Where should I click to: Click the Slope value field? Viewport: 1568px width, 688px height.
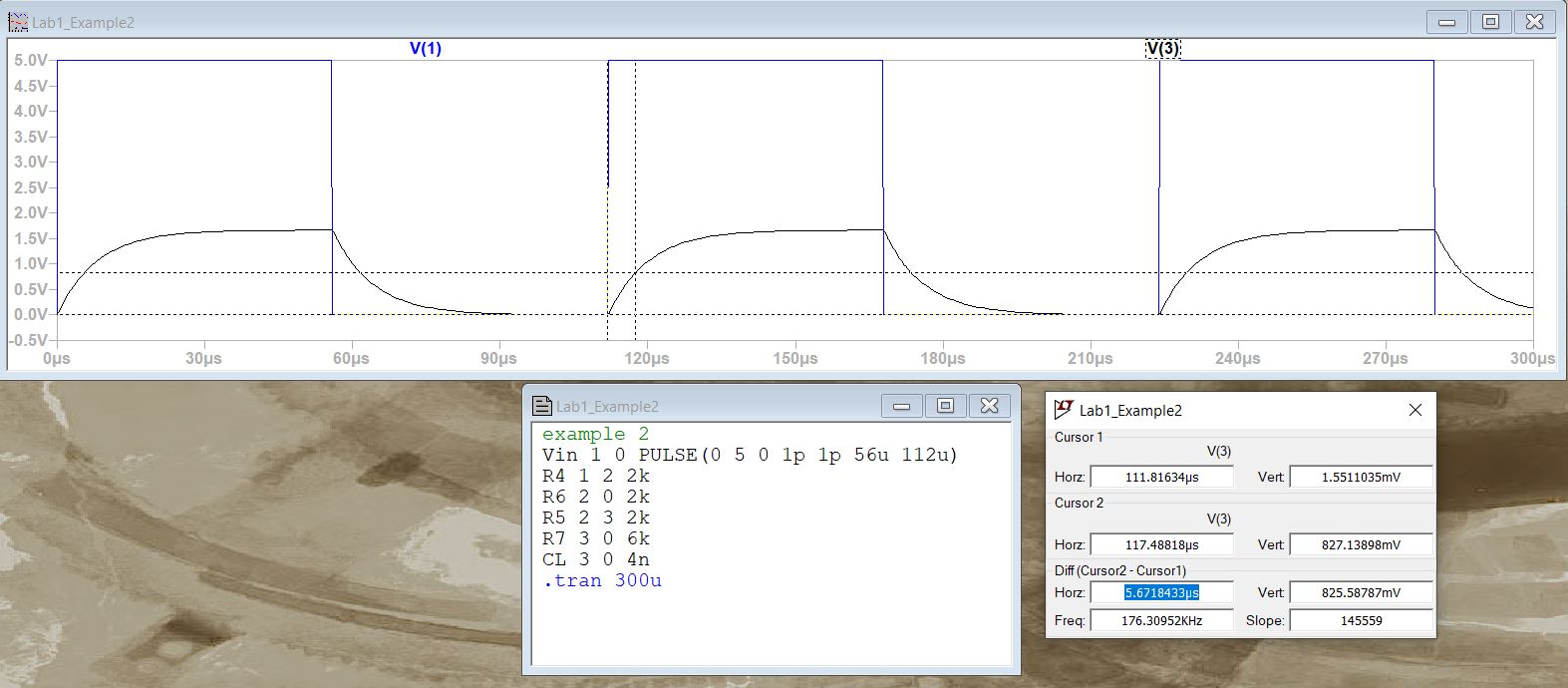[x=1361, y=621]
